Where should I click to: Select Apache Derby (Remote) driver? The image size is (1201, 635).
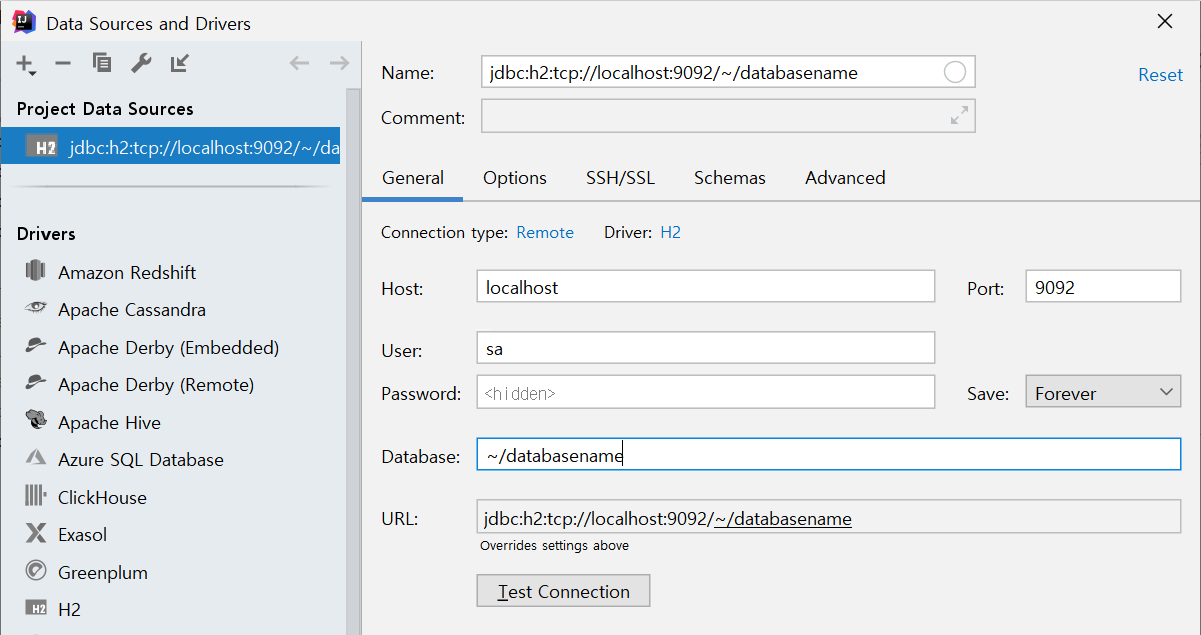pos(156,384)
